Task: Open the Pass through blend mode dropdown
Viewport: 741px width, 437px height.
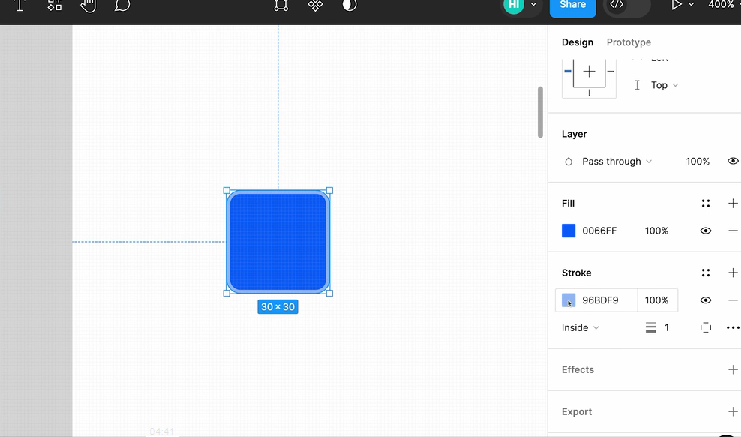Action: click(617, 162)
